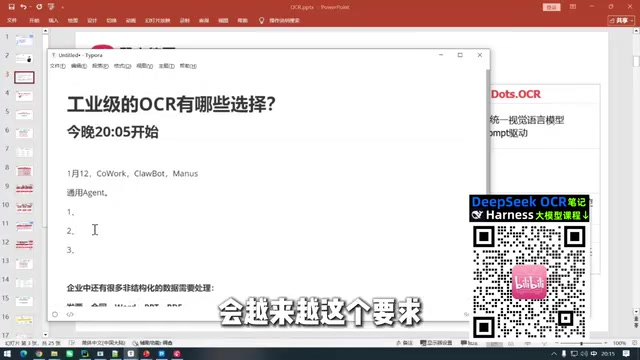Select slide 1 thumbnail
This screenshot has width=640, height=360.
pyautogui.click(x=24, y=40)
